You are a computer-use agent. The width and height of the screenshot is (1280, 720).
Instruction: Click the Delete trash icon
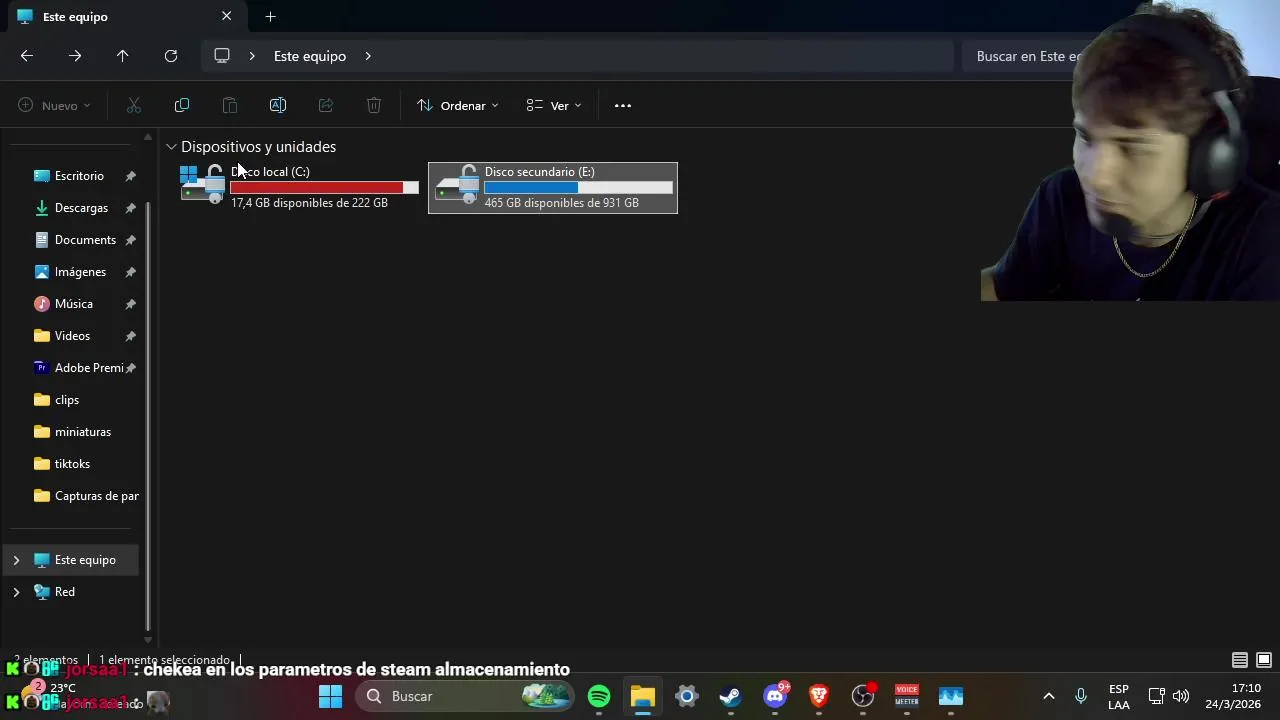pos(374,105)
